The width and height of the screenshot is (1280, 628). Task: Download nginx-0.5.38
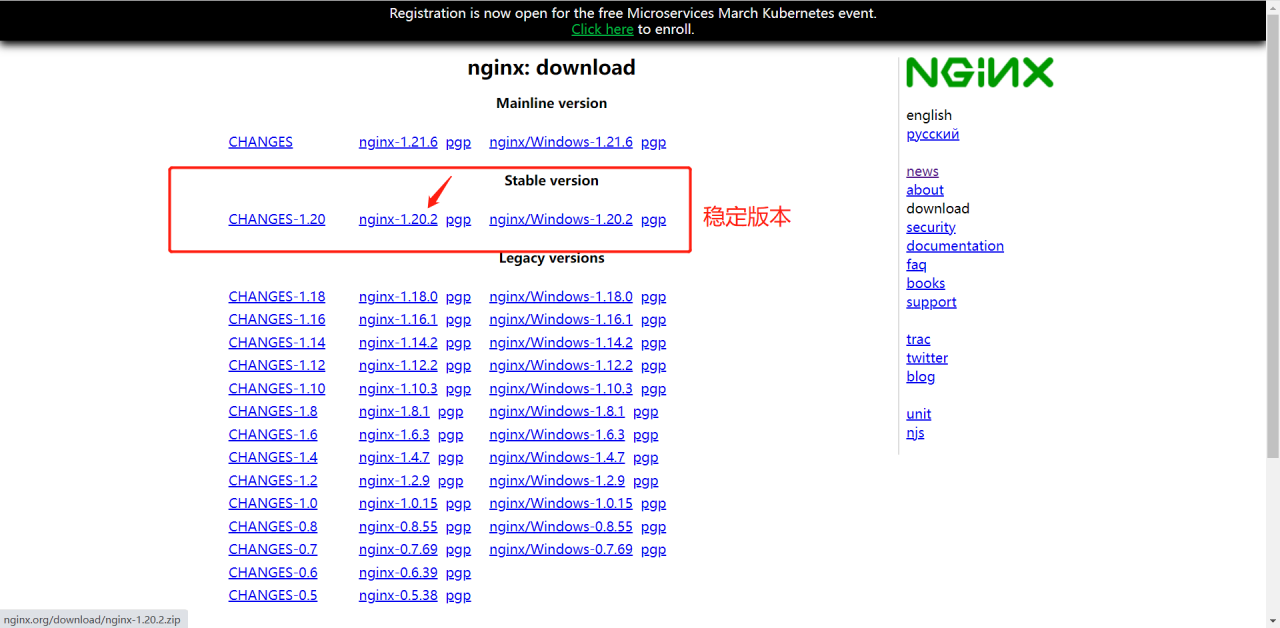click(398, 595)
